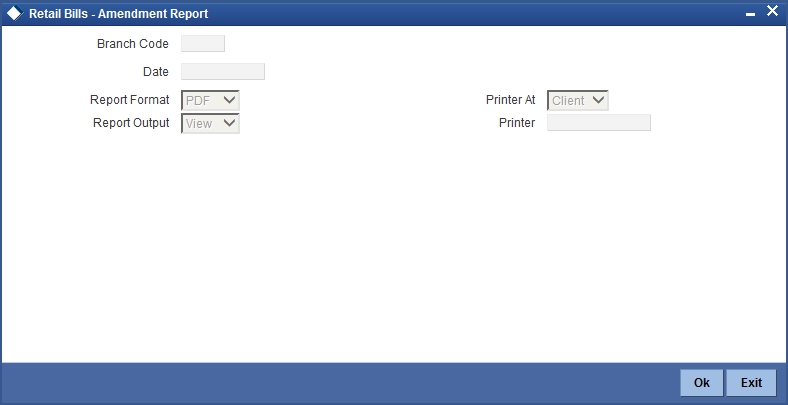
Task: Open the Printer At Client dropdown
Action: (577, 100)
